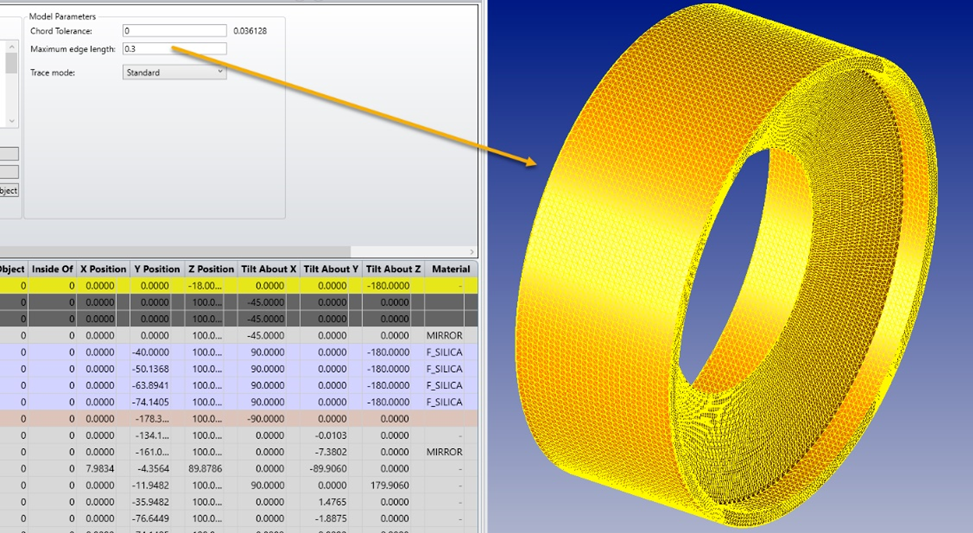Click the Tilt About Z cell showing 179.9060
The height and width of the screenshot is (533, 973).
pos(391,485)
